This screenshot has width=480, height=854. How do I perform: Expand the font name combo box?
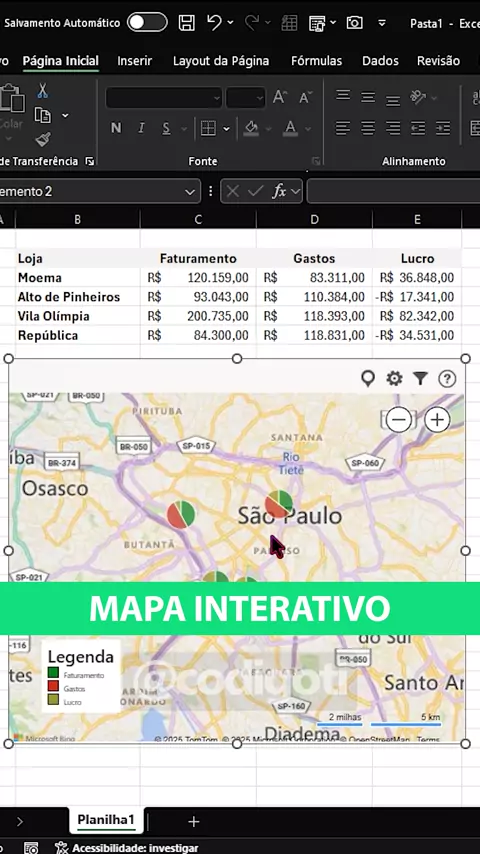click(x=164, y=98)
